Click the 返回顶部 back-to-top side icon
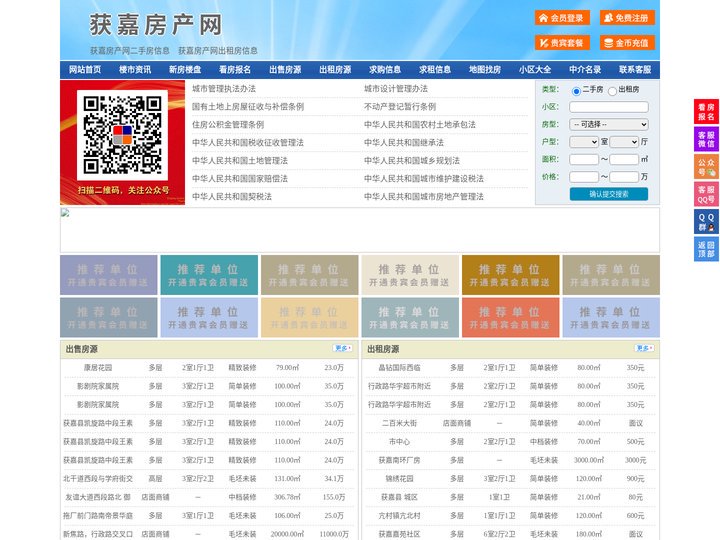The image size is (720, 540). point(706,249)
